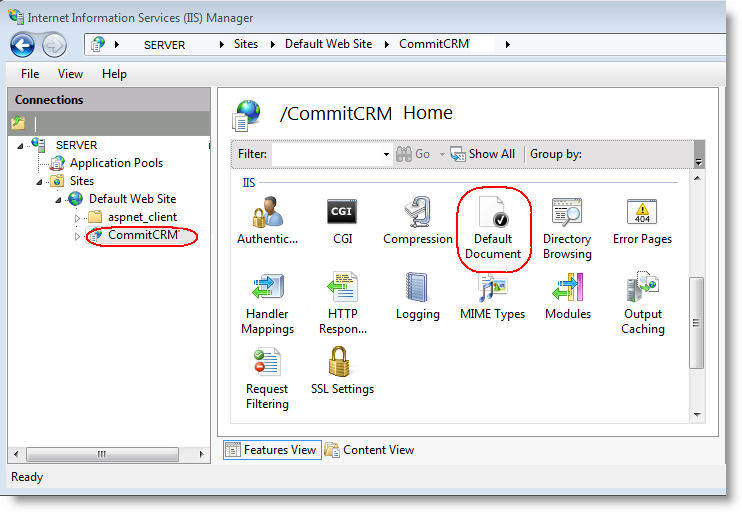742x512 pixels.
Task: Select Application Pools in the tree
Action: click(116, 163)
